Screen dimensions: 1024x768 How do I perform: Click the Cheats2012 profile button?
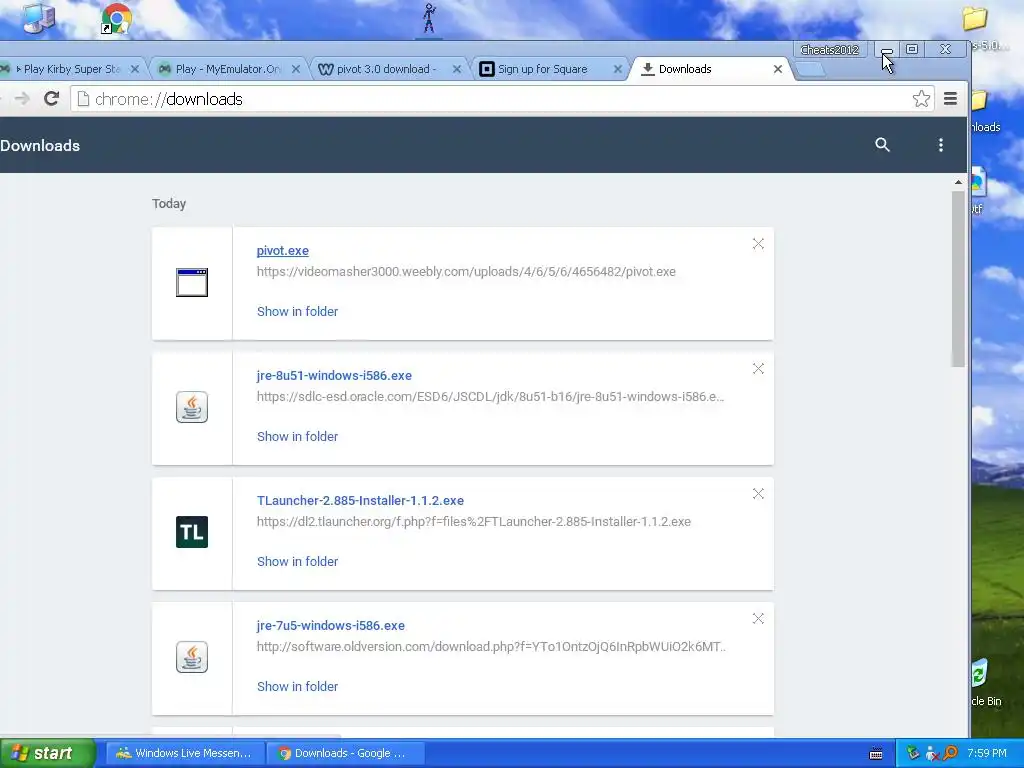[829, 50]
